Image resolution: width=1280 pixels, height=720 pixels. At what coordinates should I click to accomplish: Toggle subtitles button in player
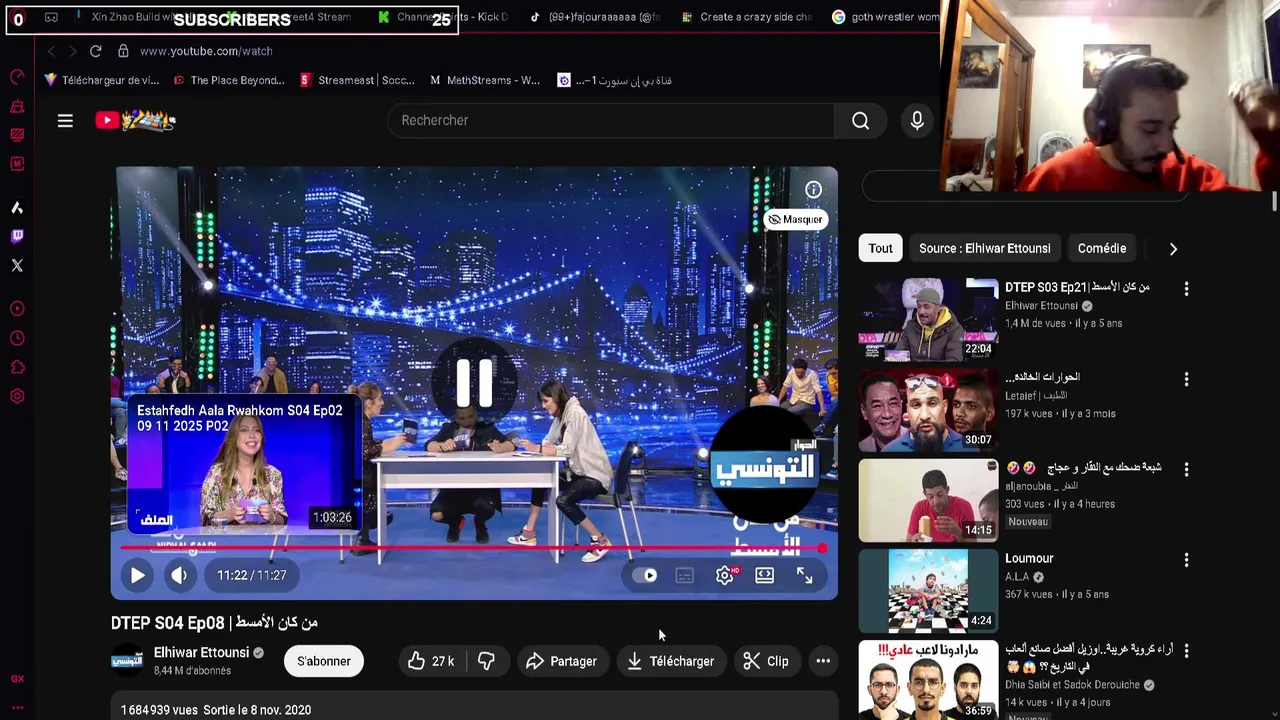coord(685,575)
